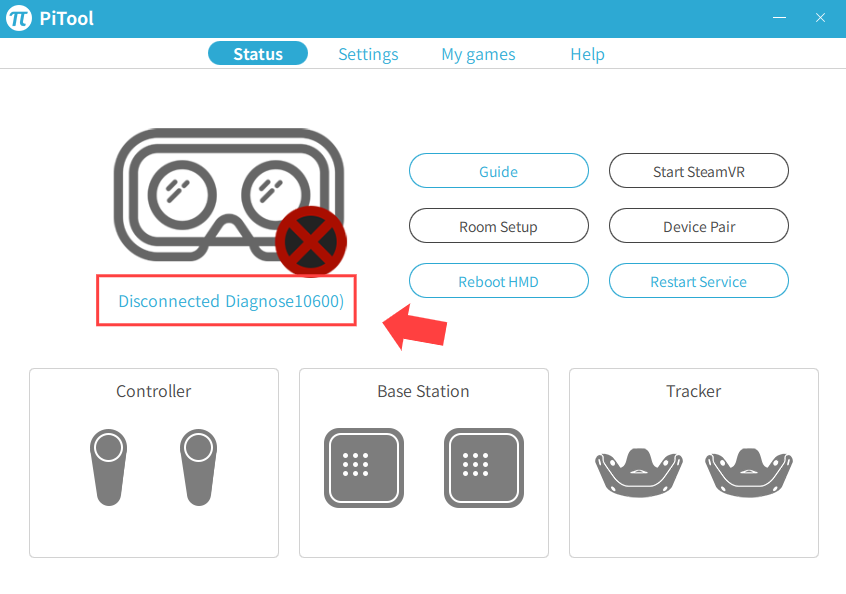Select the left base station icon
The width and height of the screenshot is (846, 594).
364,468
